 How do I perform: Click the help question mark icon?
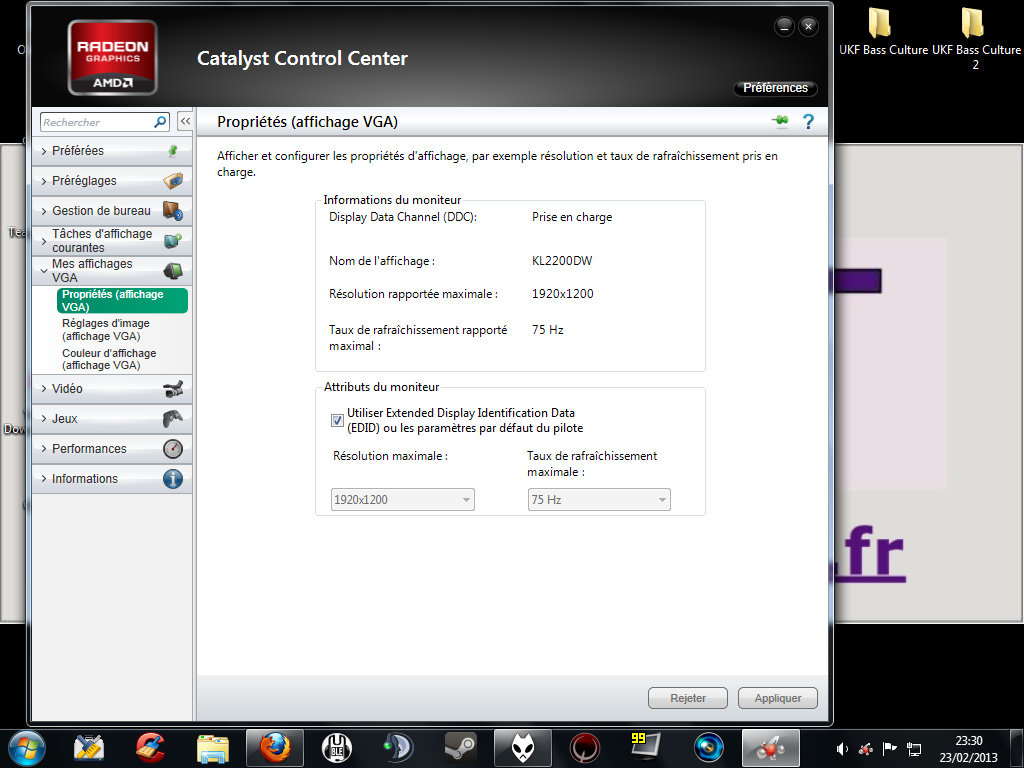point(808,122)
